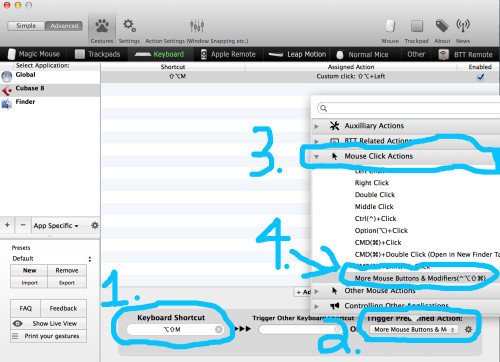Open the About tag icon
This screenshot has height=362, width=500.
click(x=442, y=26)
